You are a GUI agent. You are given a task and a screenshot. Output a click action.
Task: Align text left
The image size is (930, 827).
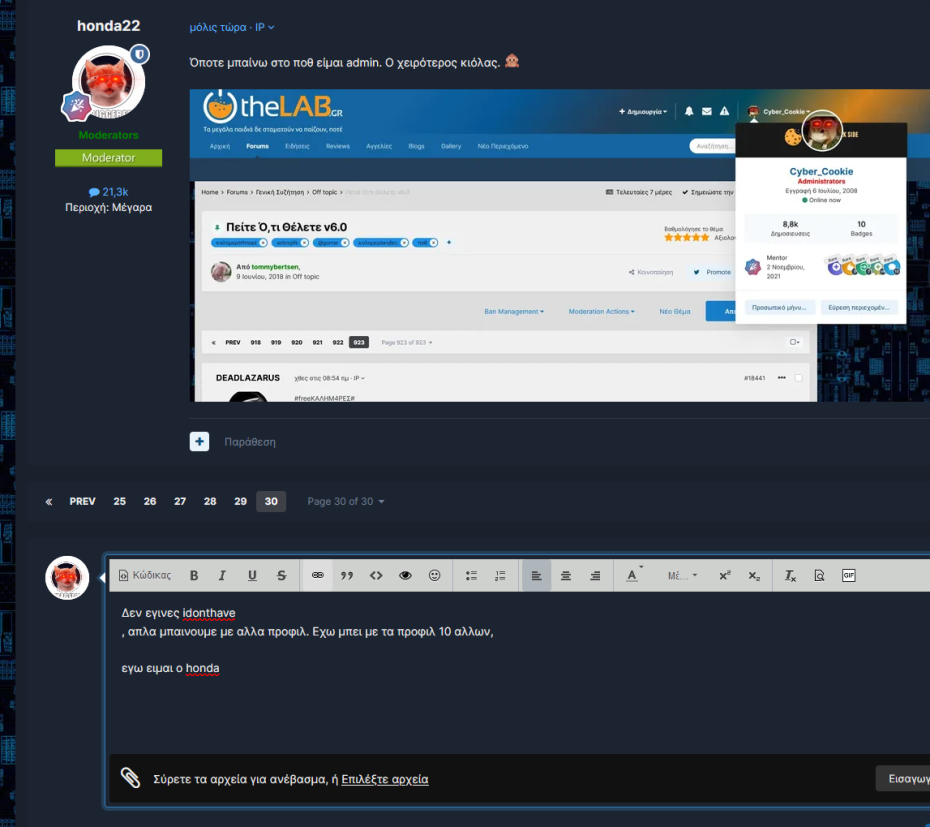536,575
